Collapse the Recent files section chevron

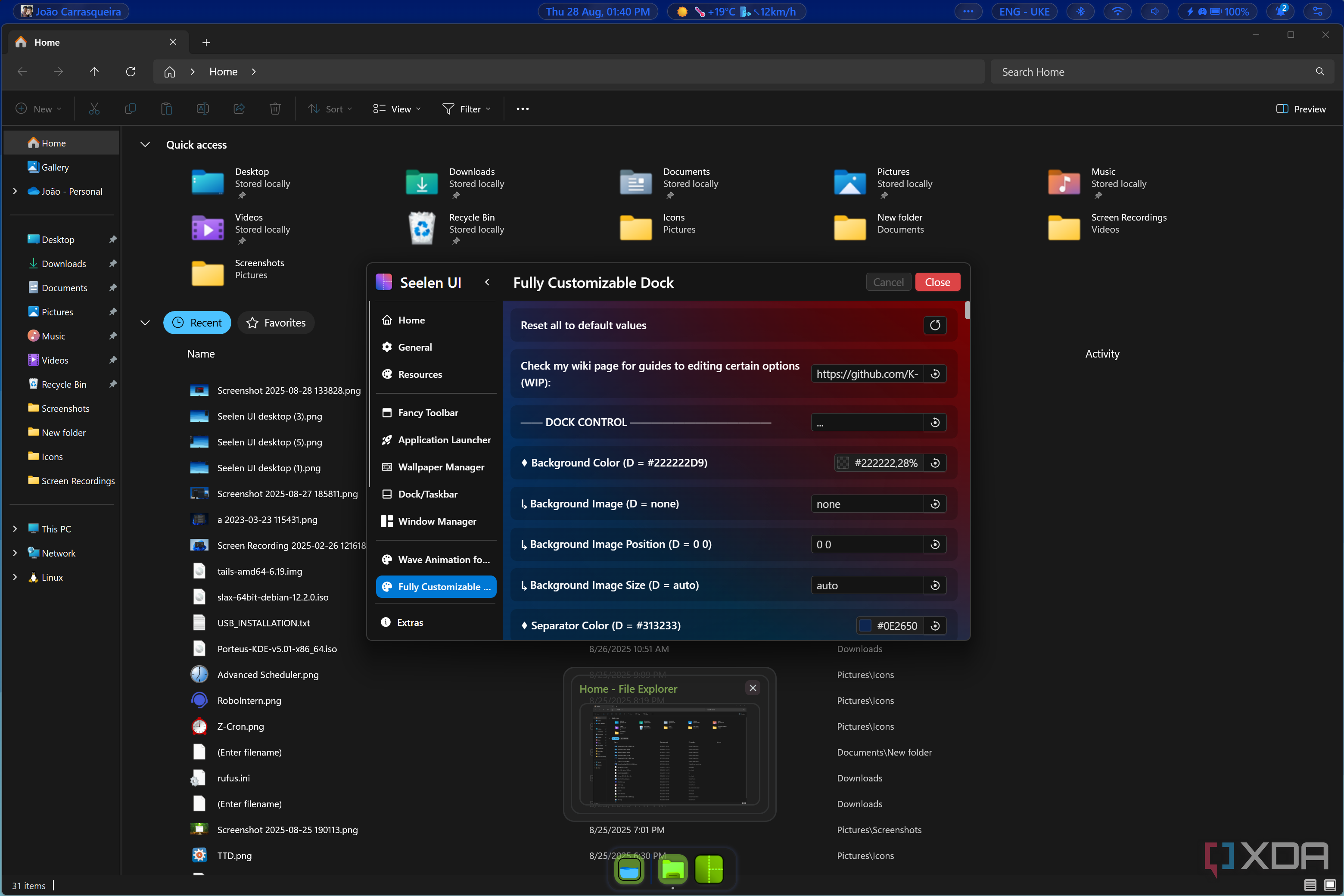tap(145, 323)
